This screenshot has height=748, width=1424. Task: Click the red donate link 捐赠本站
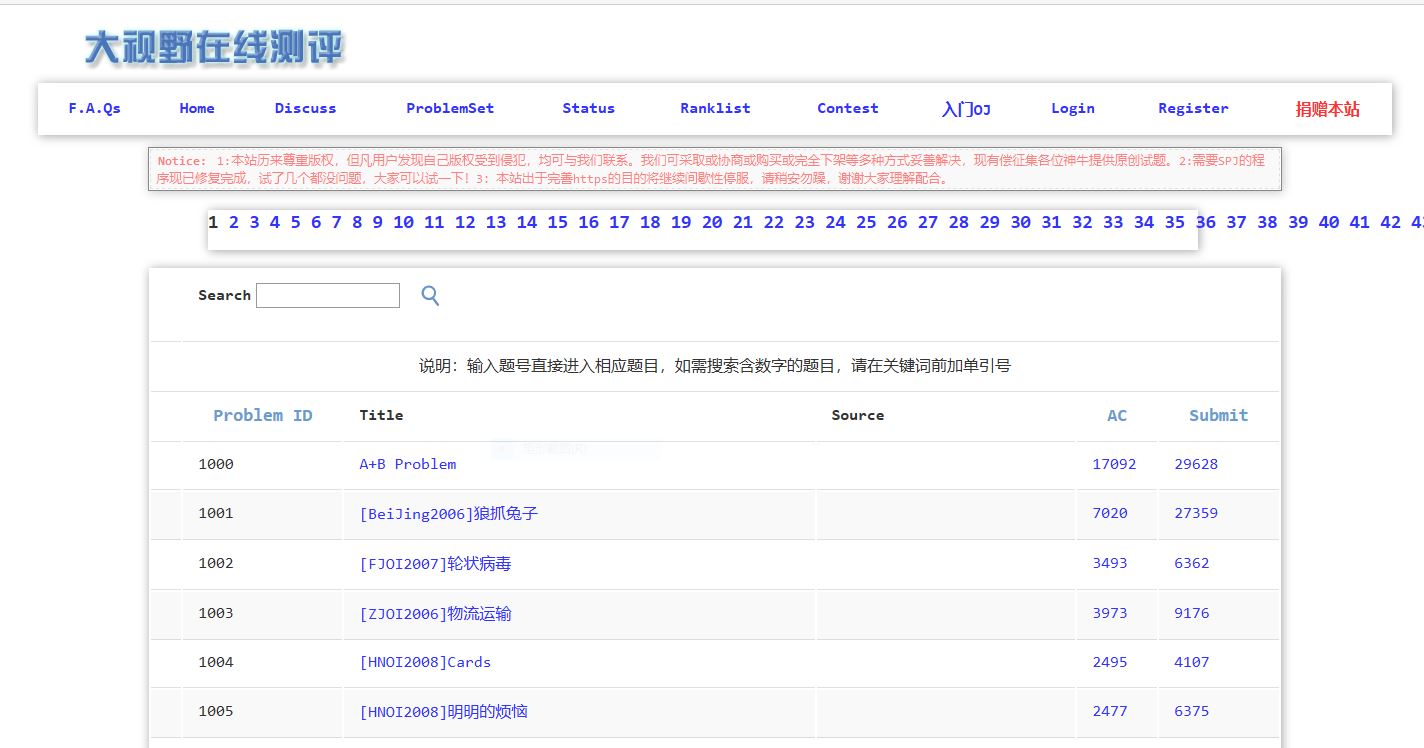pyautogui.click(x=1327, y=109)
